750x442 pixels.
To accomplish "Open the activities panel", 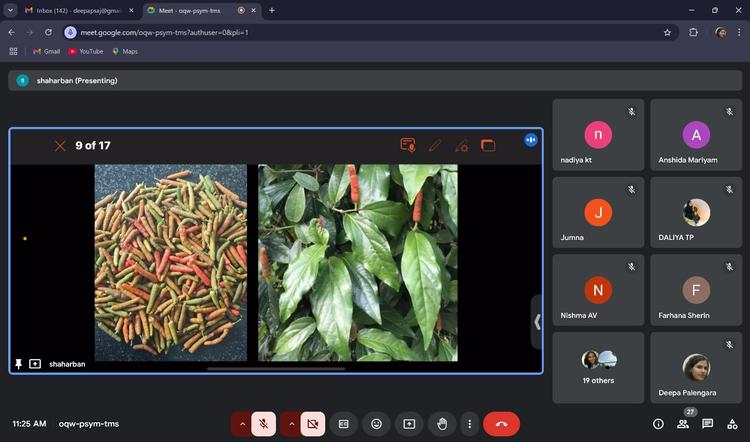I will coord(733,424).
